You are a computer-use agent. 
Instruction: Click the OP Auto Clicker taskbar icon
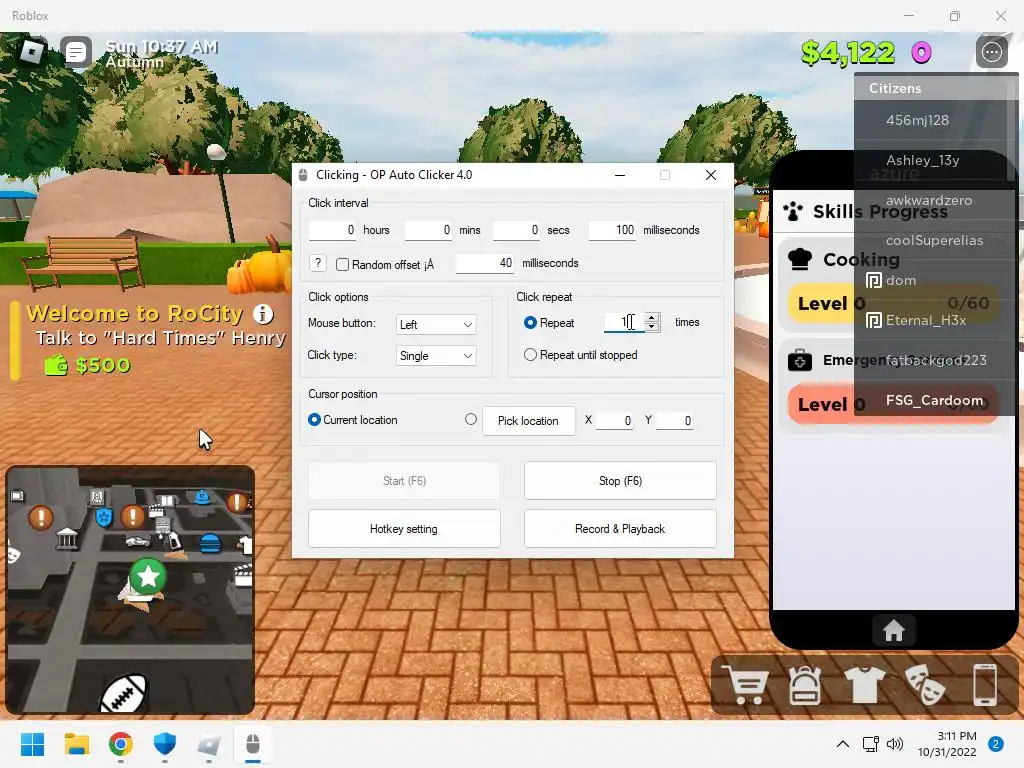coord(253,744)
